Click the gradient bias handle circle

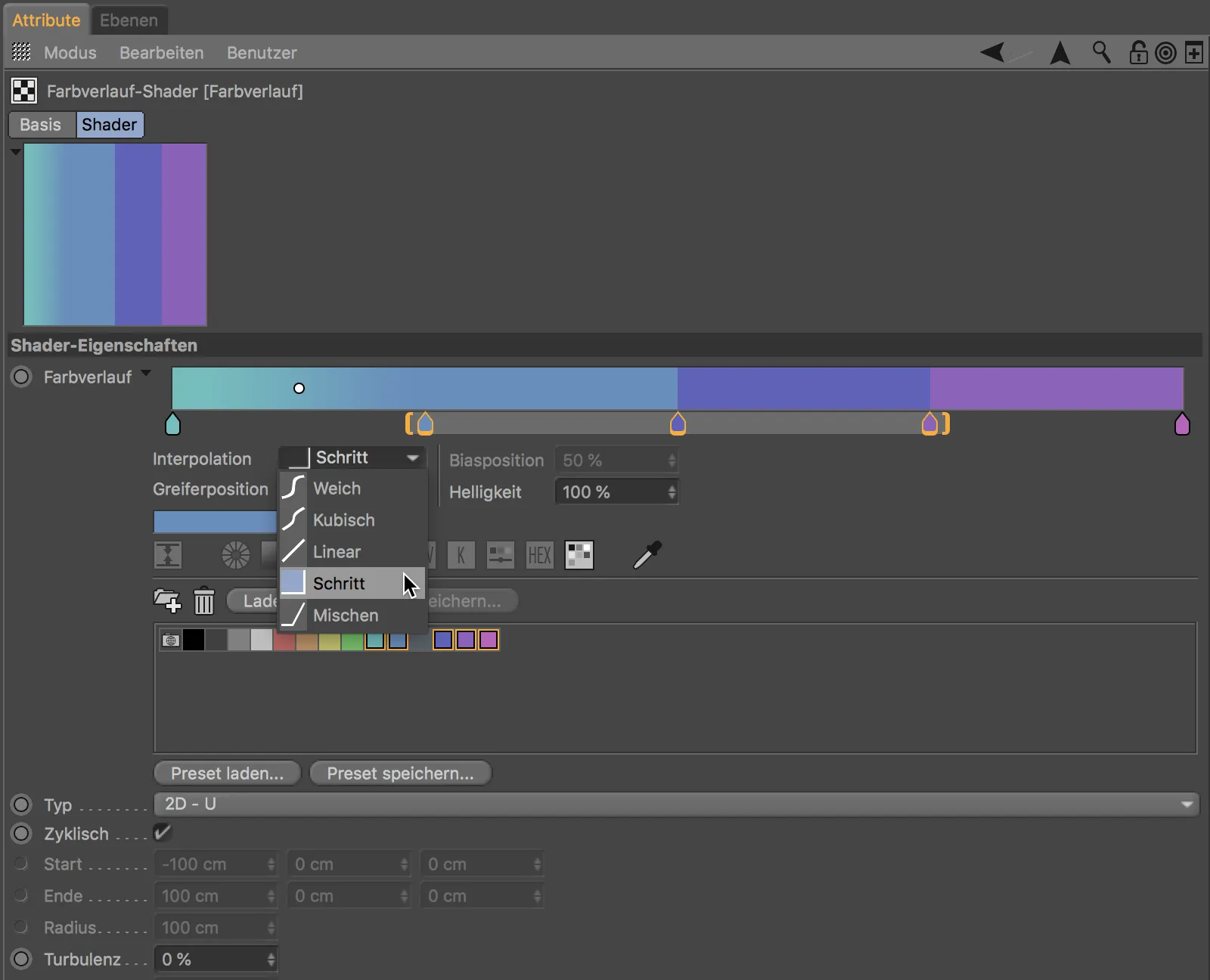tap(299, 388)
